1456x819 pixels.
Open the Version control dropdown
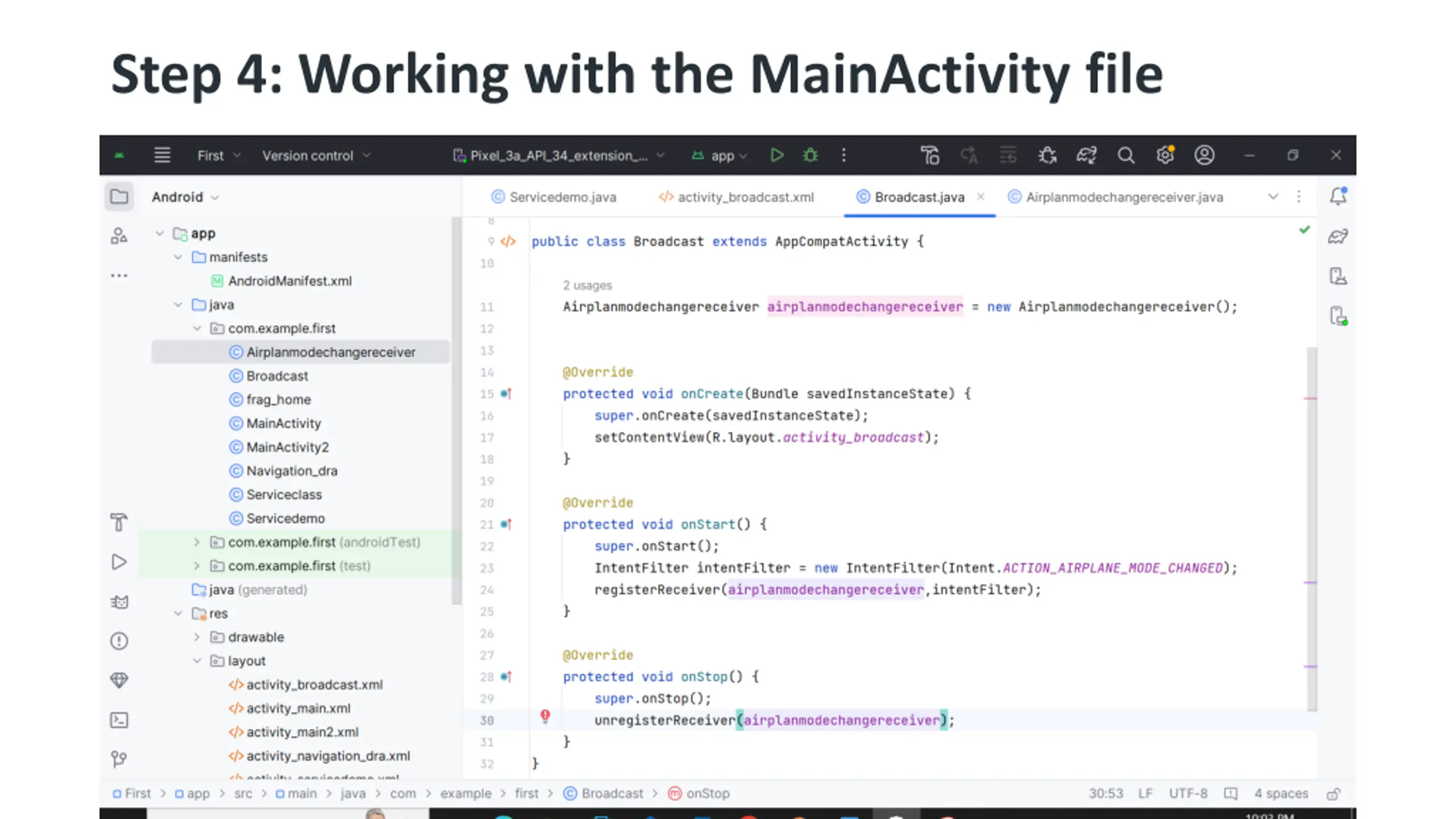(316, 155)
